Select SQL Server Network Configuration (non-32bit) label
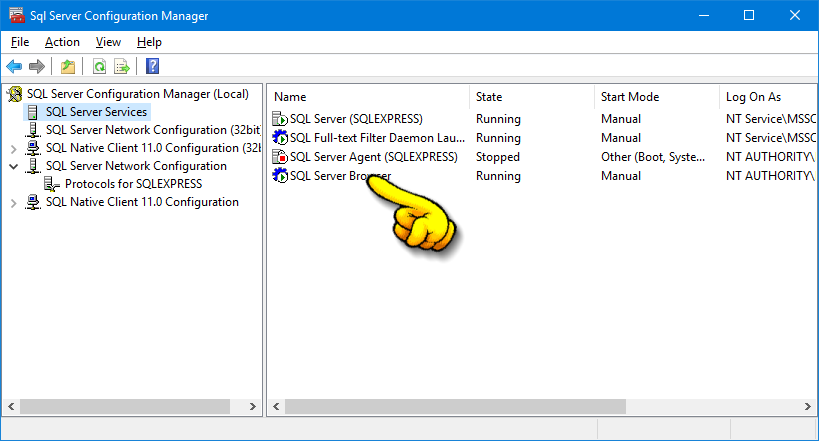This screenshot has width=819, height=441. [136, 166]
